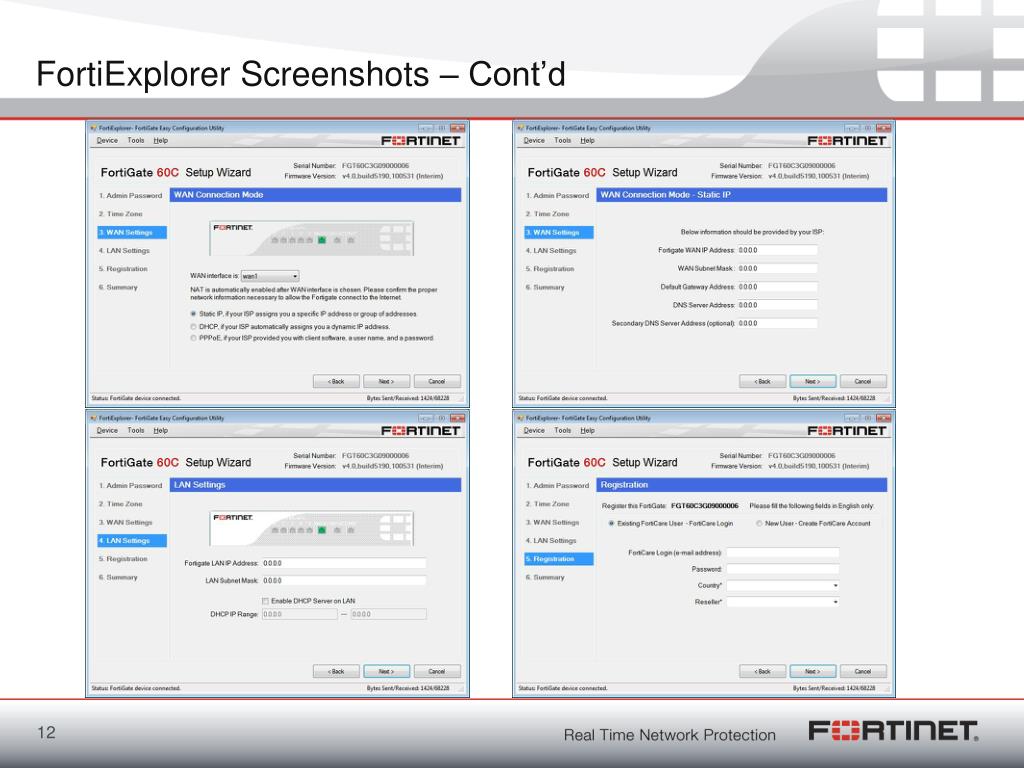Select Existing FortiCare User radio button
The height and width of the screenshot is (768, 1024).
coord(611,524)
